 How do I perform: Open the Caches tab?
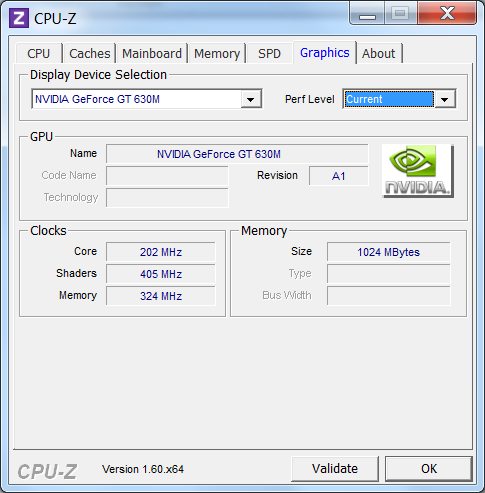click(x=90, y=53)
